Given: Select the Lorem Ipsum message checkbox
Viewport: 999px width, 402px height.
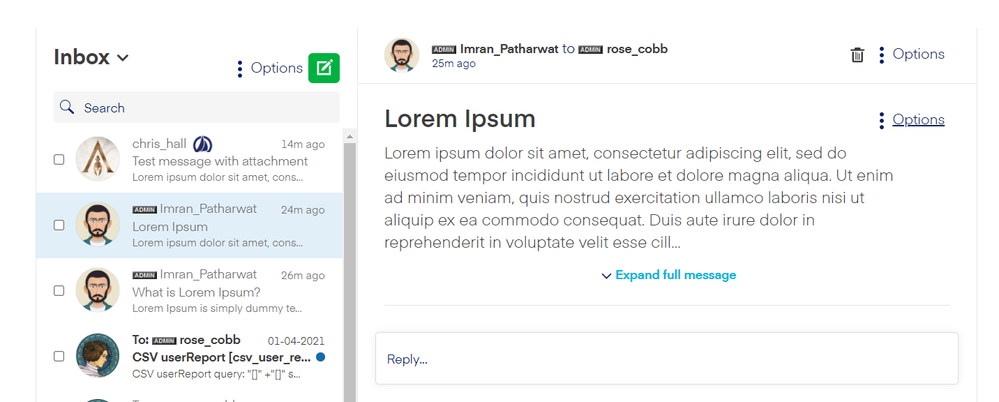Looking at the screenshot, I should coord(59,225).
